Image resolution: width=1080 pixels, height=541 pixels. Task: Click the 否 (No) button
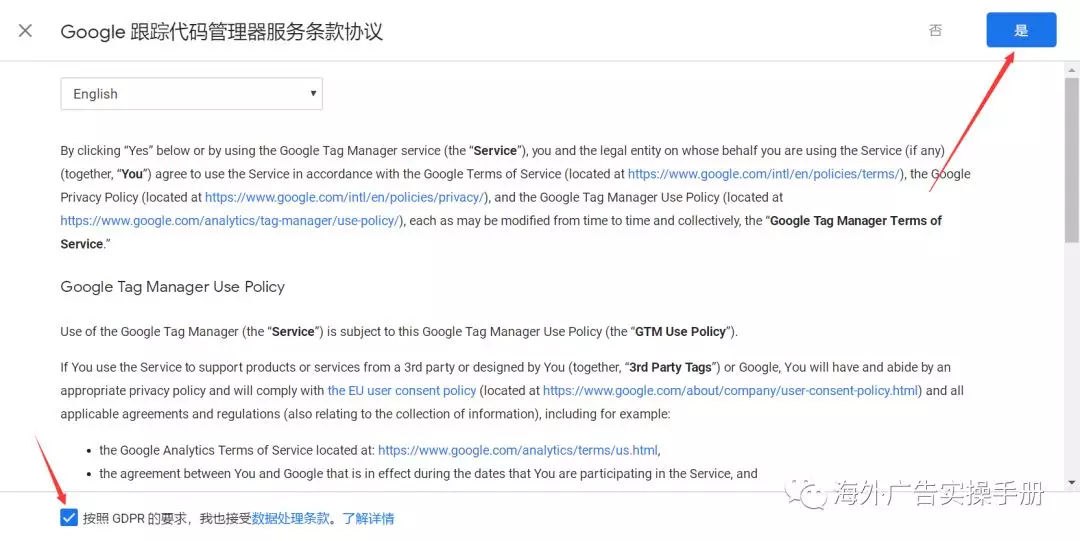(935, 30)
